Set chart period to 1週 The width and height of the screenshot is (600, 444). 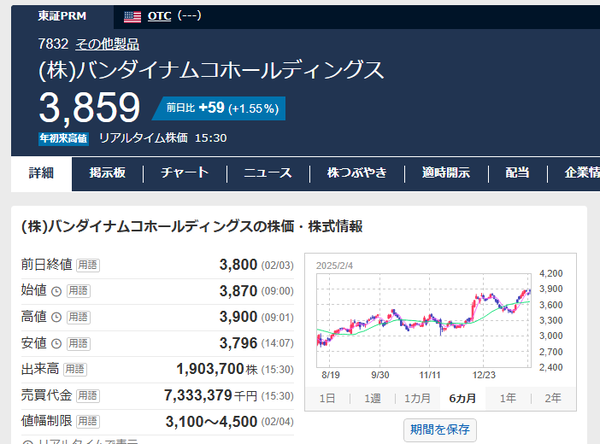(x=372, y=398)
